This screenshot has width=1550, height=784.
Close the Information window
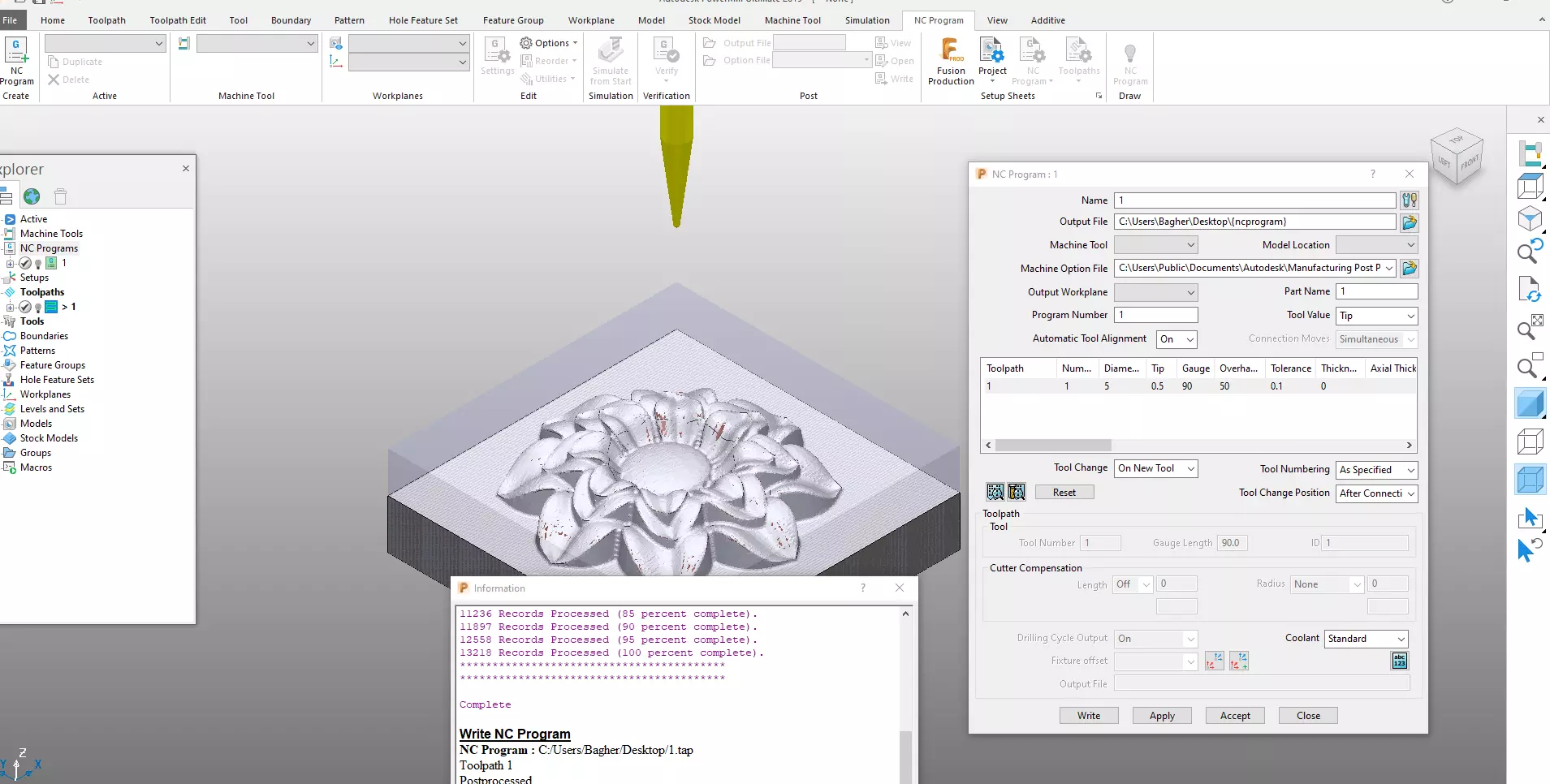point(900,588)
